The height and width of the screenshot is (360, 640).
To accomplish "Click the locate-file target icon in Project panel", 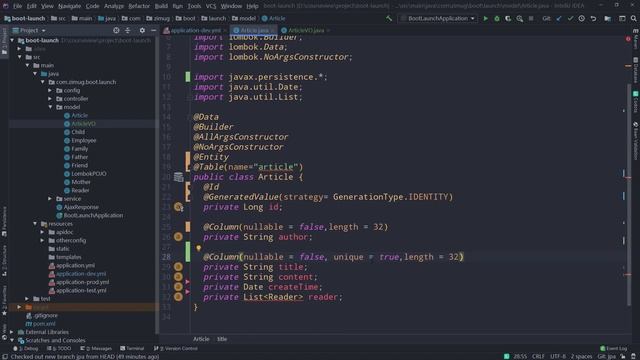I will 116,30.
